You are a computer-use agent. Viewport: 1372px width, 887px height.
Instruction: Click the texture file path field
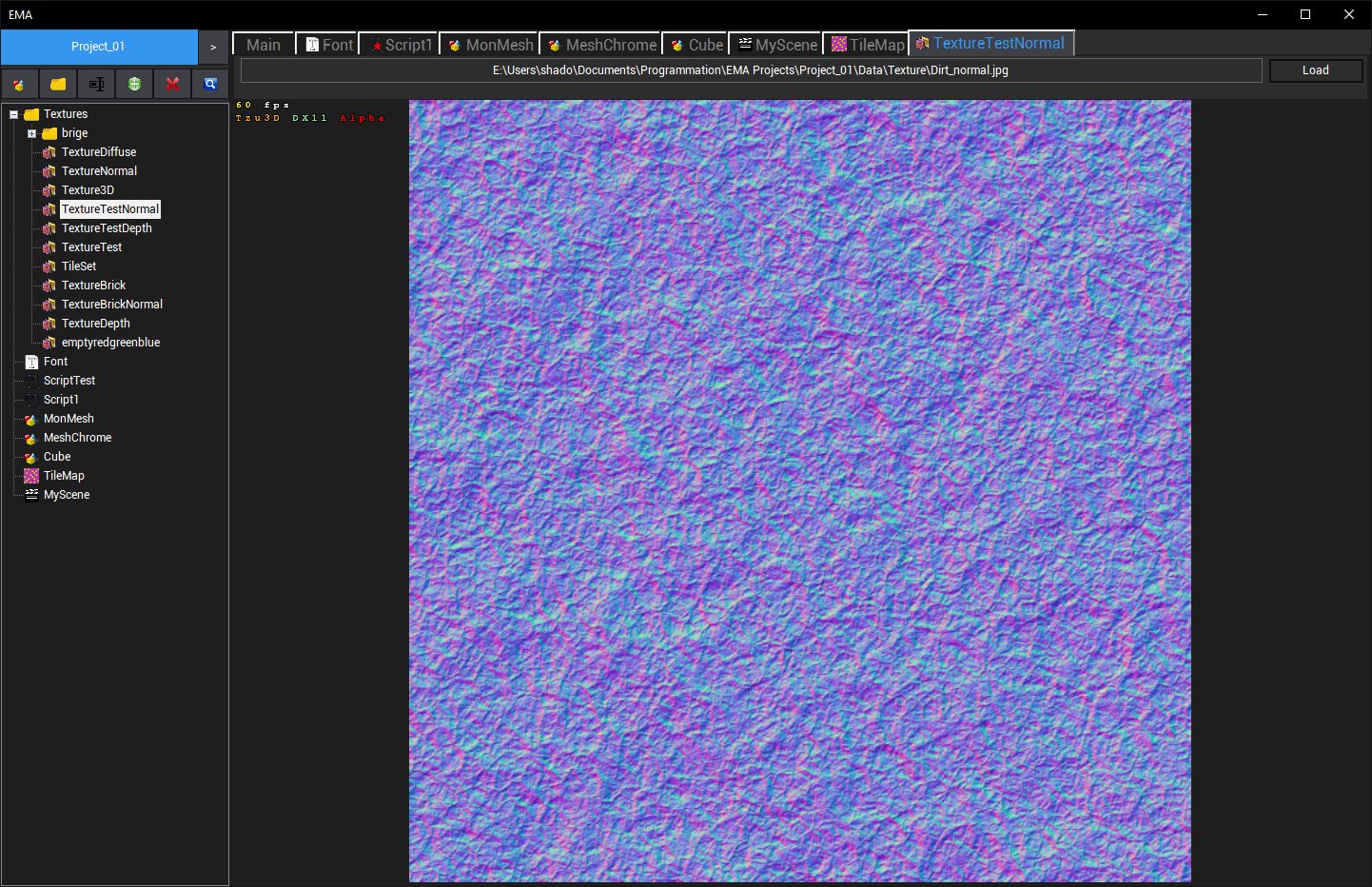pyautogui.click(x=751, y=70)
